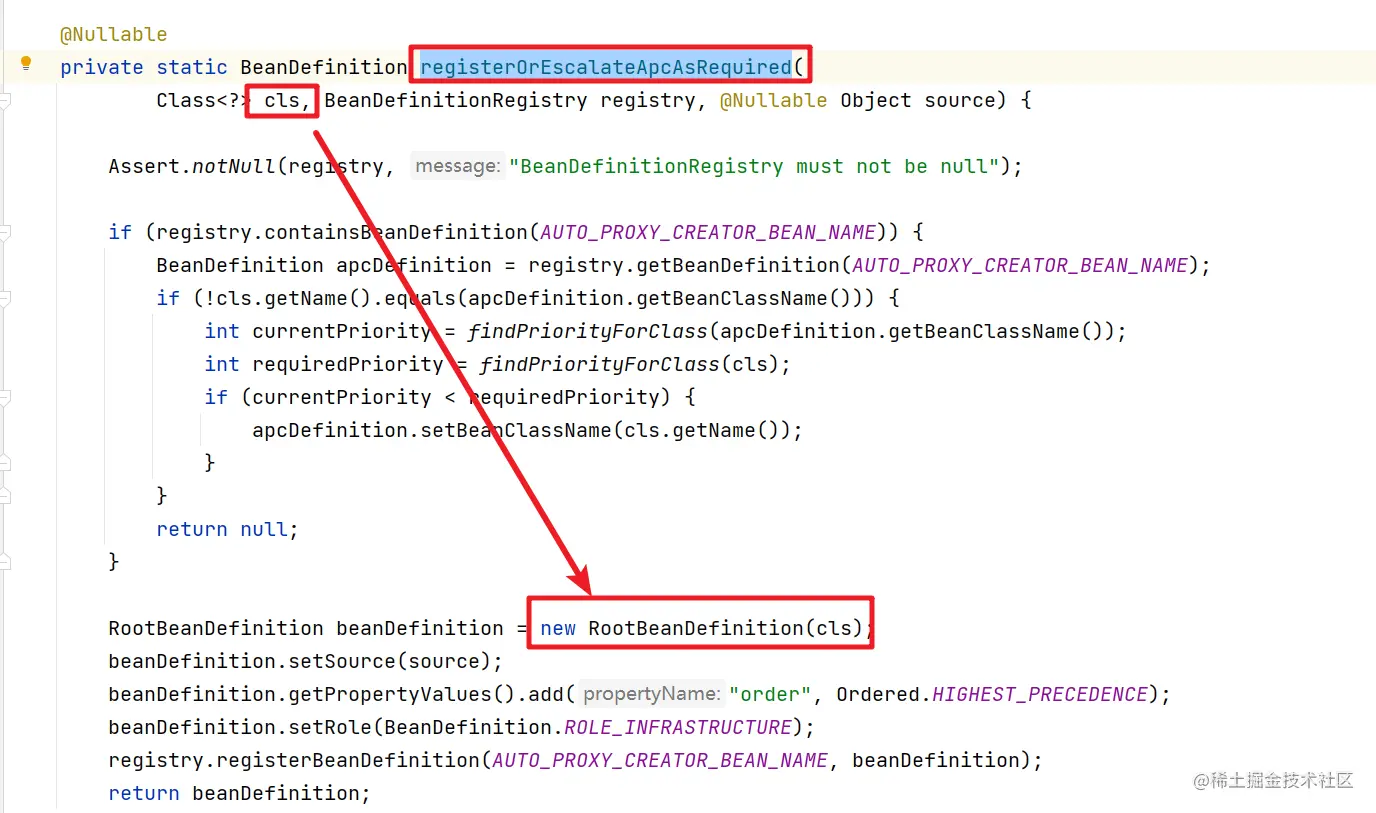Click the ROLE_INFRASTRUCTURE constant
The image size is (1376, 813).
pyautogui.click(x=678, y=727)
